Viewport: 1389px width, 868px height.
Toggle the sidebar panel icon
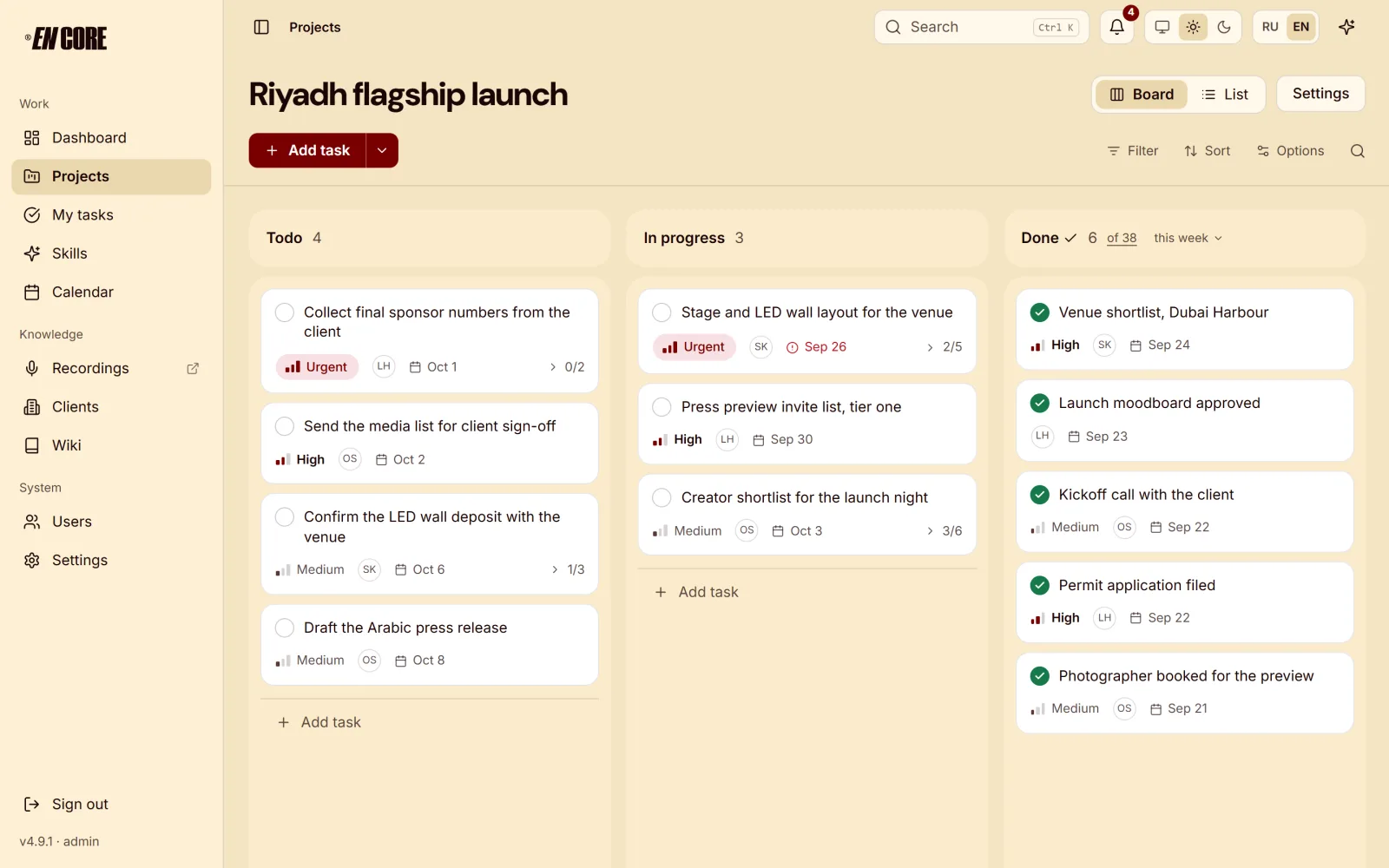point(261,27)
